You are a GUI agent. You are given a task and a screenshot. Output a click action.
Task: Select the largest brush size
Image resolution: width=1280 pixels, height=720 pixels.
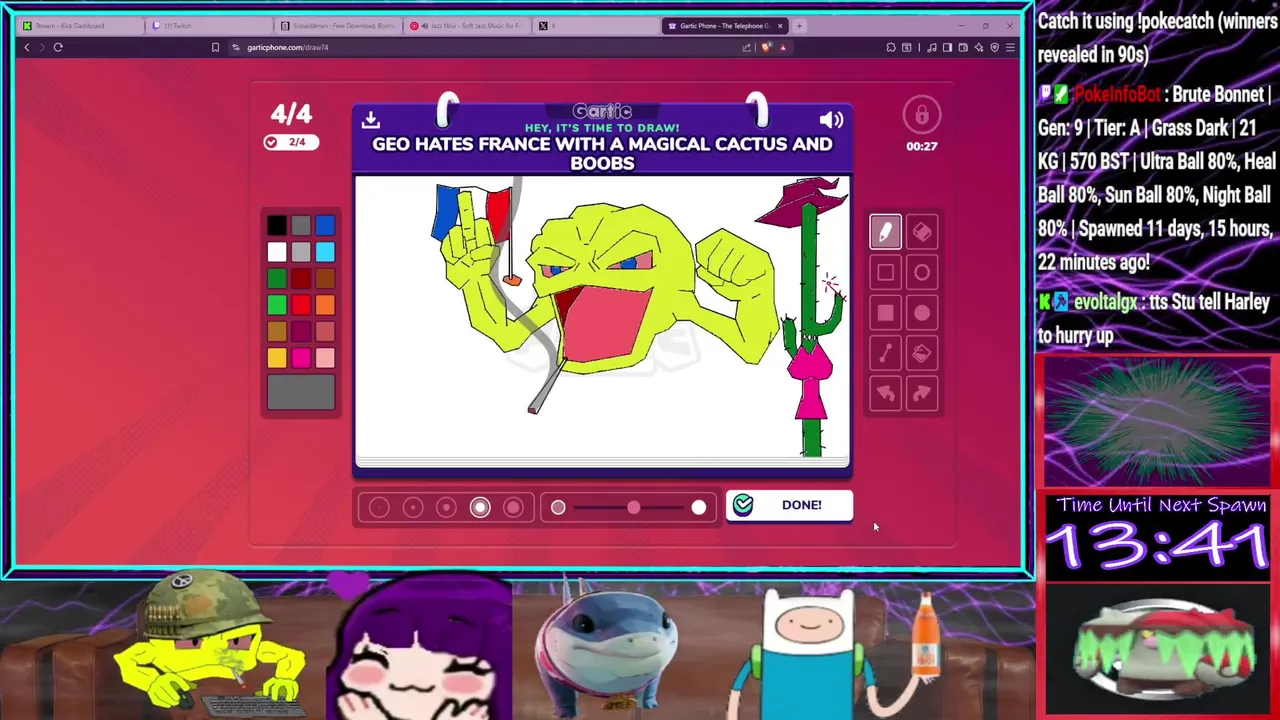click(513, 508)
